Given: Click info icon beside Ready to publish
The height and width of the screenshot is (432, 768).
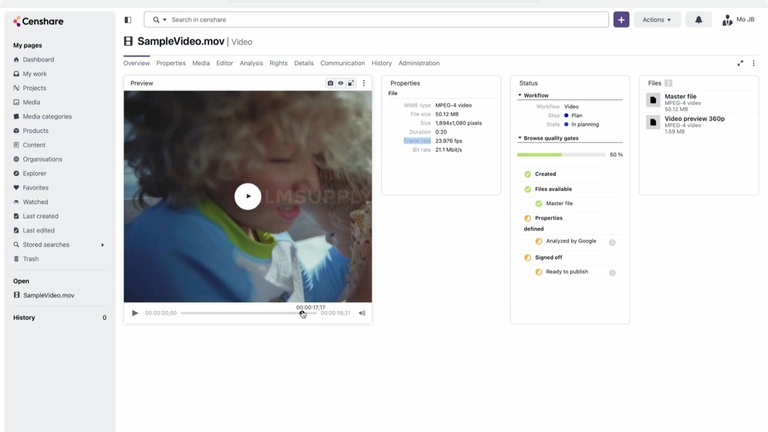Looking at the screenshot, I should tap(612, 273).
